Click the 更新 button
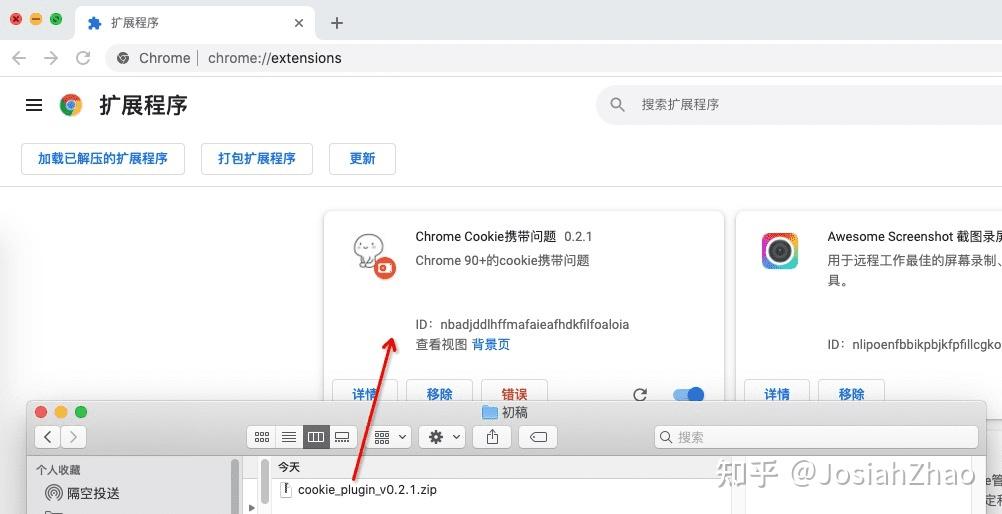This screenshot has height=514, width=1002. click(x=362, y=159)
